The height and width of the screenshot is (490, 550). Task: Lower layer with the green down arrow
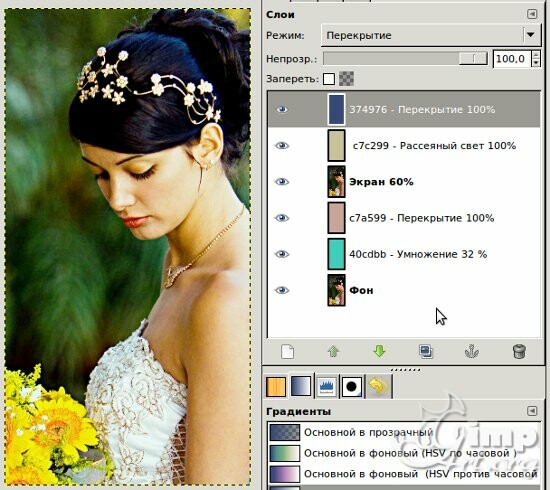tap(379, 351)
